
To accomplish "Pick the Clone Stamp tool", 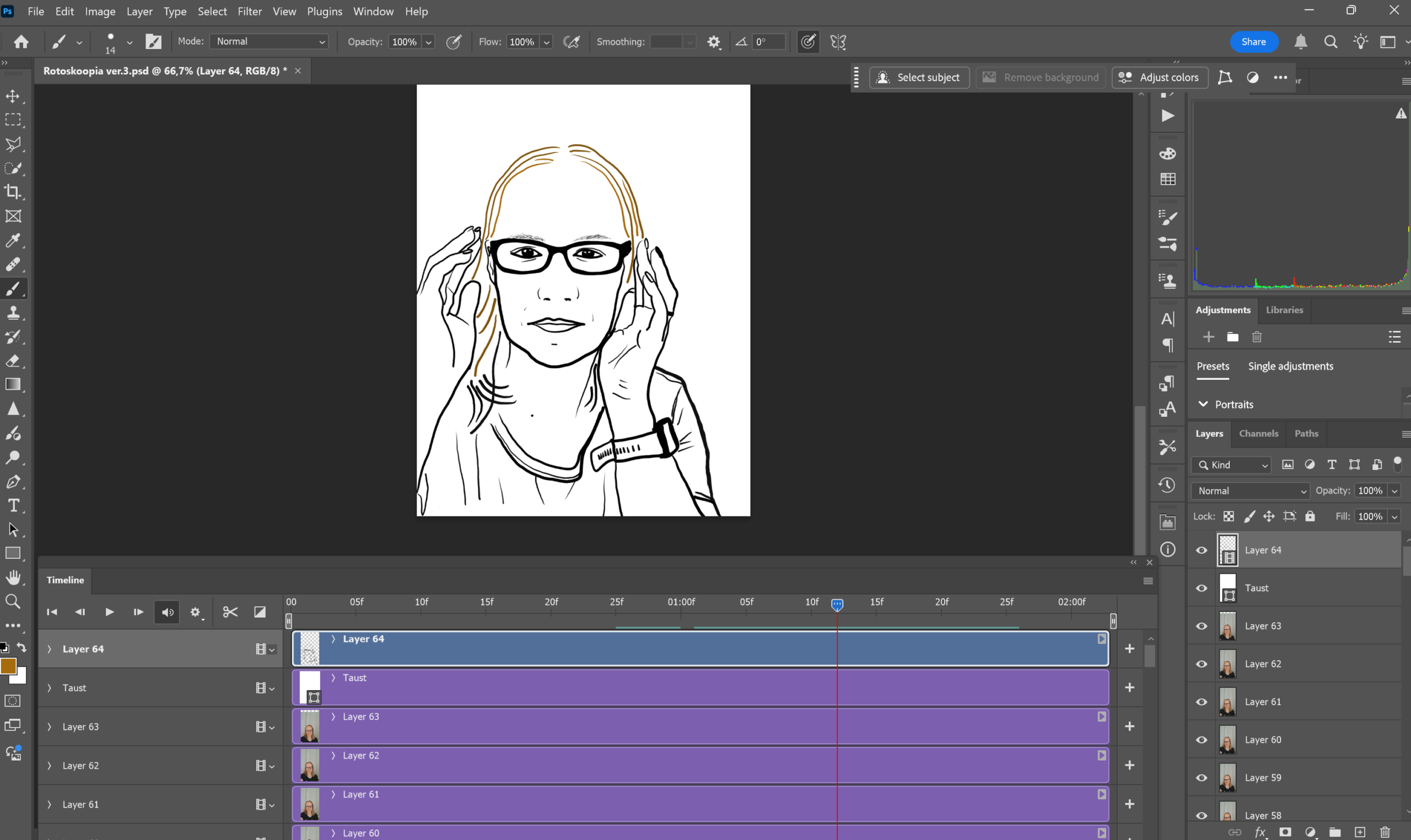I will (x=13, y=313).
